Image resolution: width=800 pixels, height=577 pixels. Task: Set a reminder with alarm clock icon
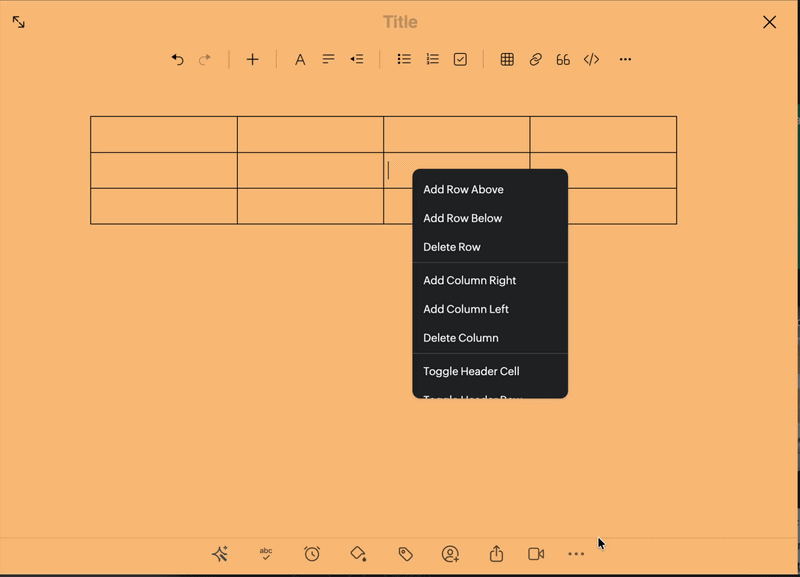pos(312,554)
